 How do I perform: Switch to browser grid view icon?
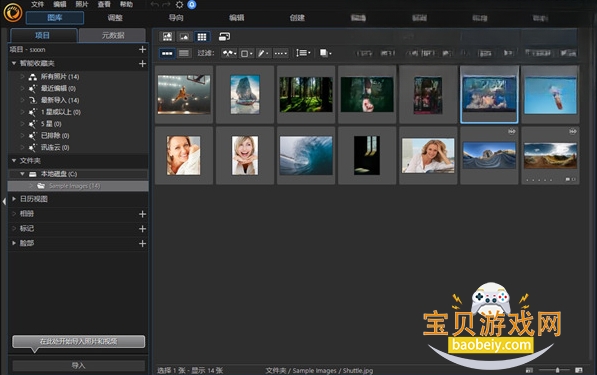pos(202,37)
